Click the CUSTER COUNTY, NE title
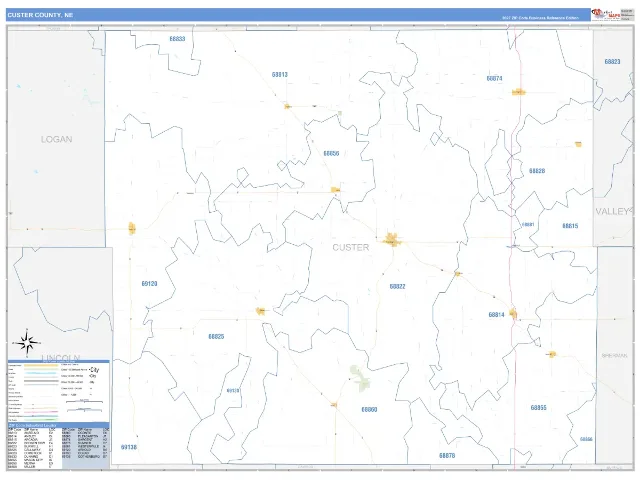Viewport: 640px width, 480px height. point(40,15)
